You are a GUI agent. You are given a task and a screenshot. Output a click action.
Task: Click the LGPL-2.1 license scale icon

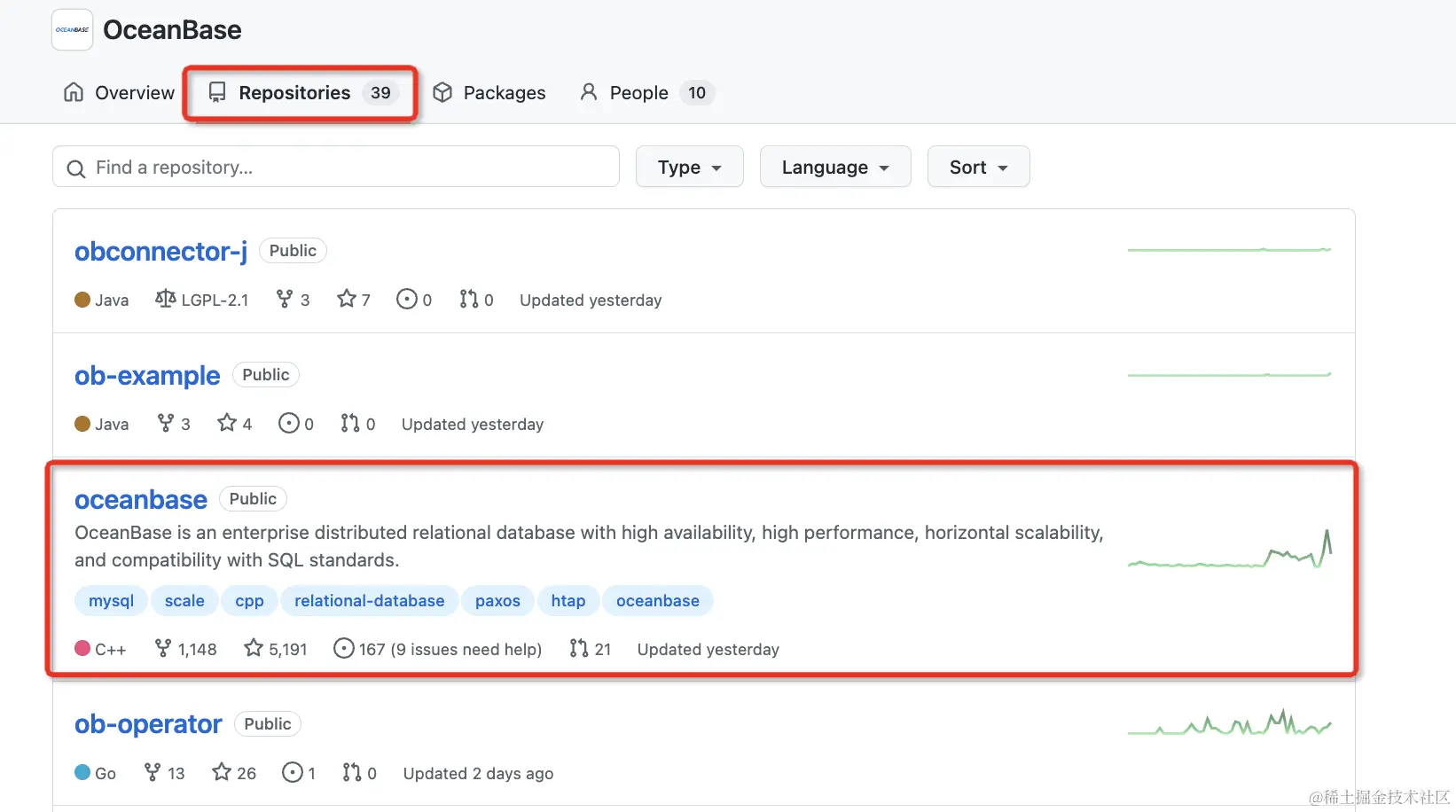point(165,300)
